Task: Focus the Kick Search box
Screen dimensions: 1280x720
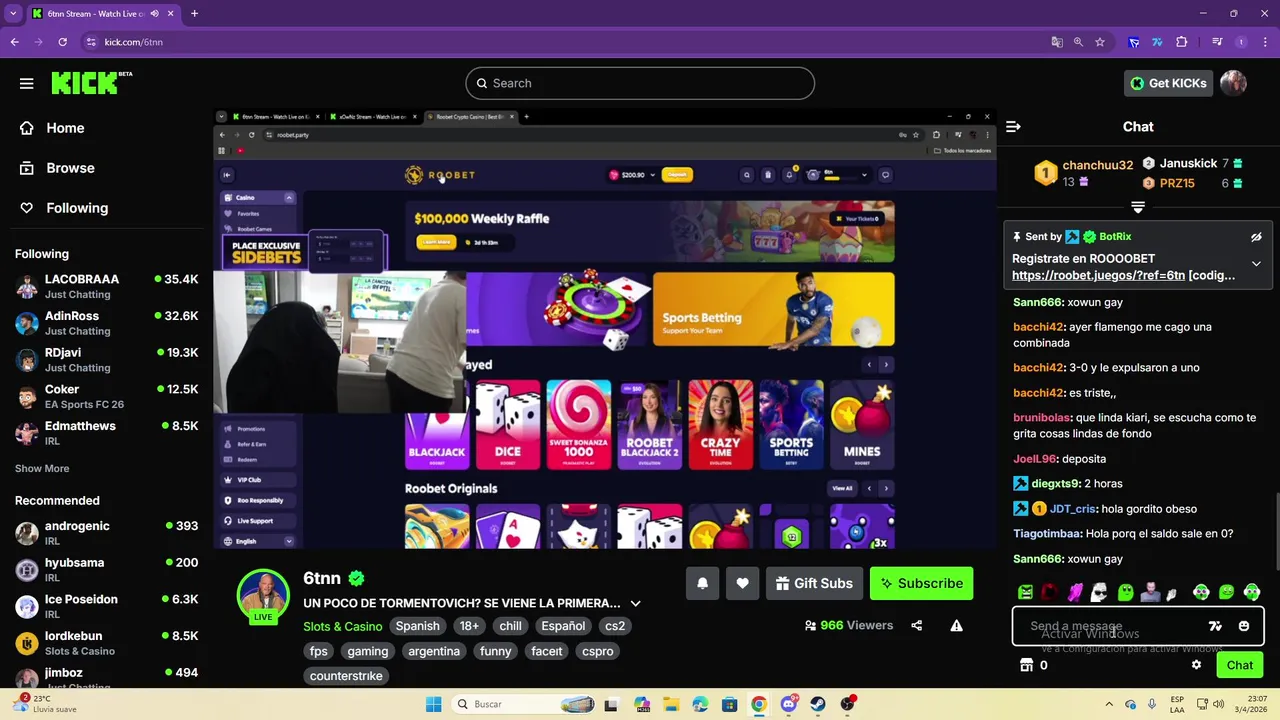Action: (640, 83)
